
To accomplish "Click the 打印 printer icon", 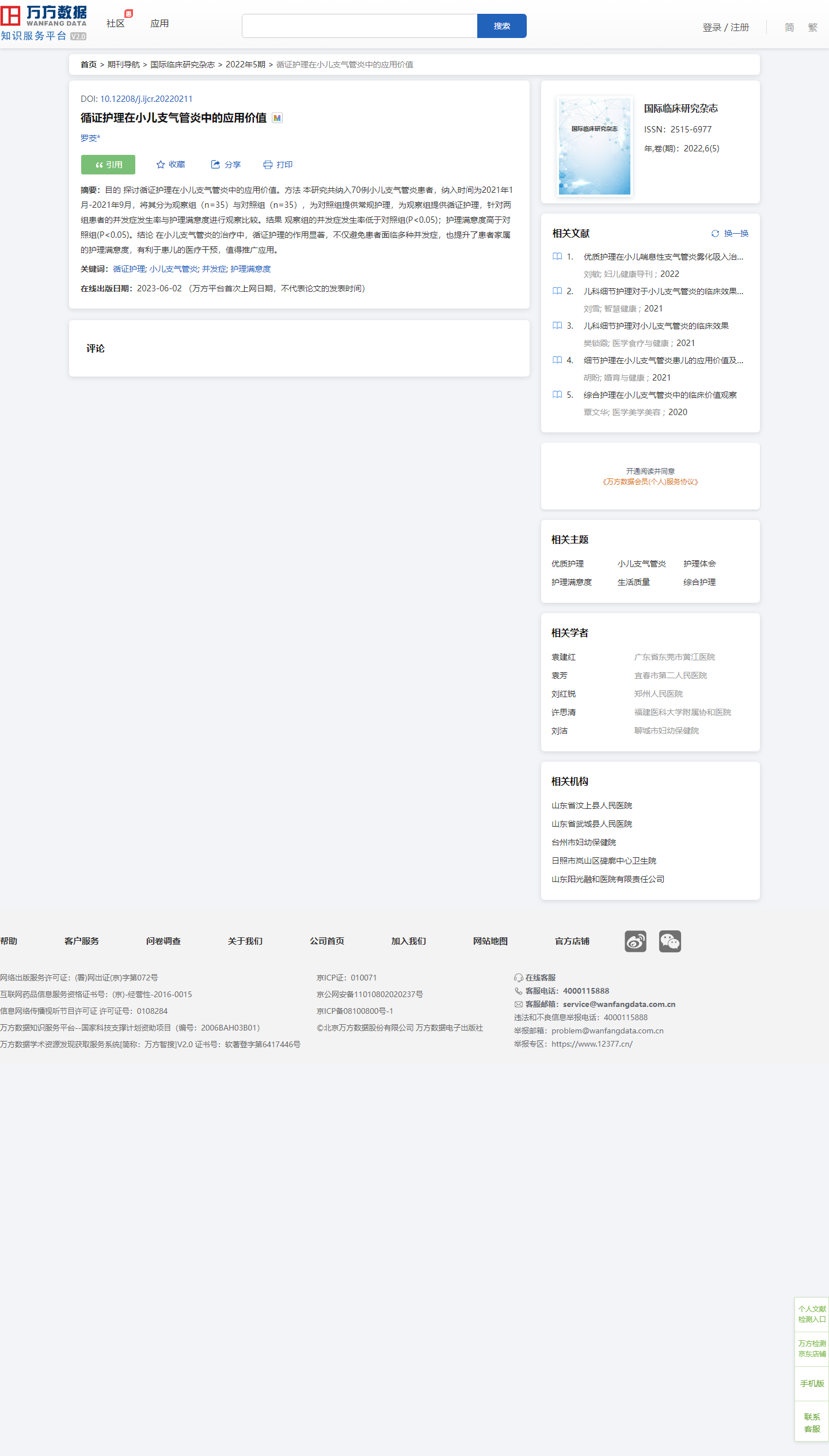I will coord(268,165).
